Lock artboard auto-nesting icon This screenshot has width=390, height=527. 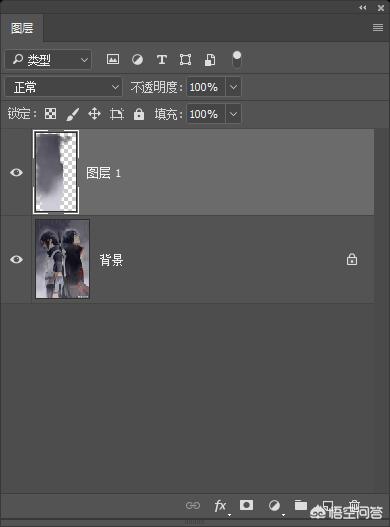[x=117, y=114]
